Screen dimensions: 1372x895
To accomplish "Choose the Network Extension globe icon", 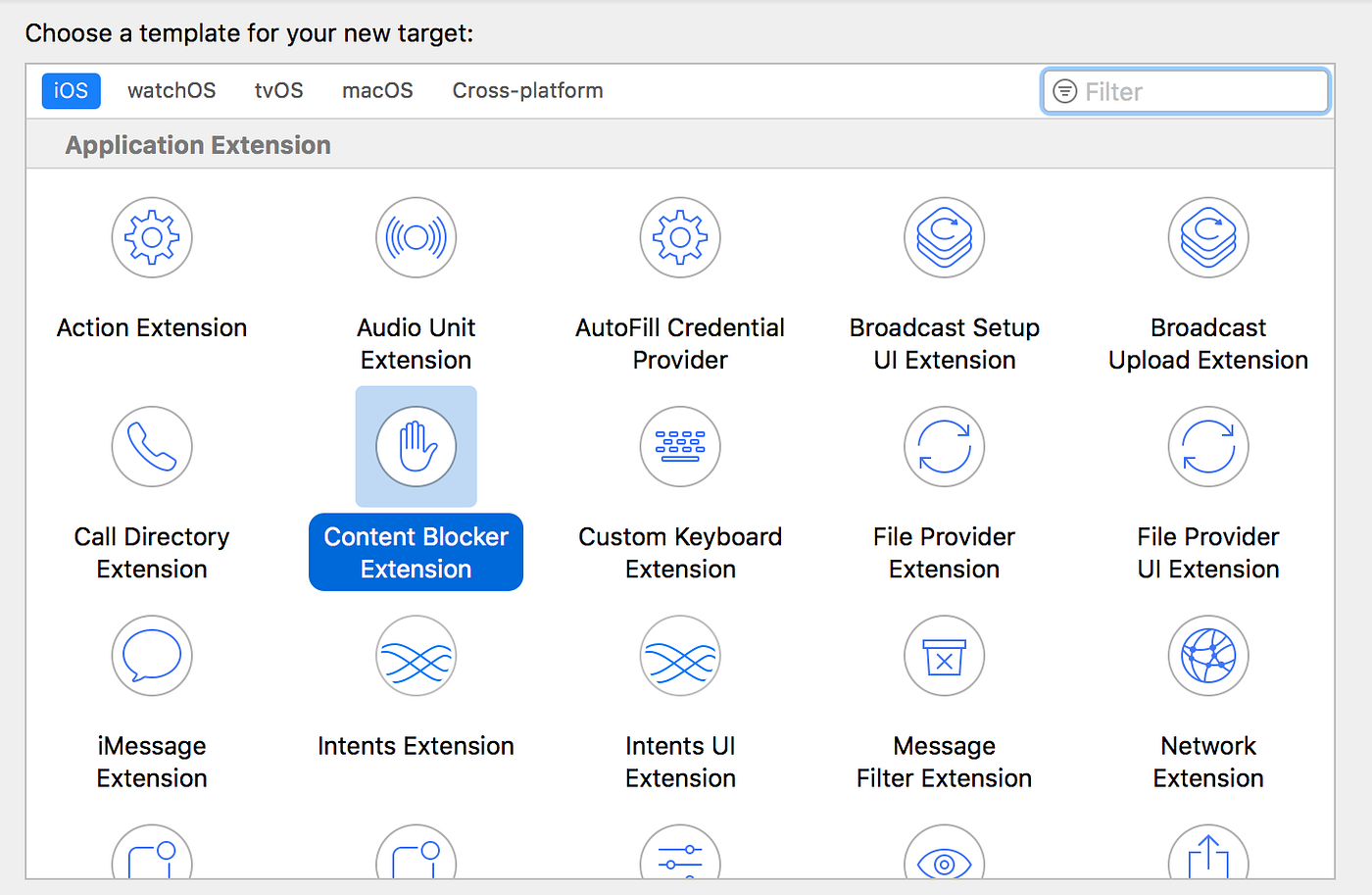I will pyautogui.click(x=1207, y=656).
